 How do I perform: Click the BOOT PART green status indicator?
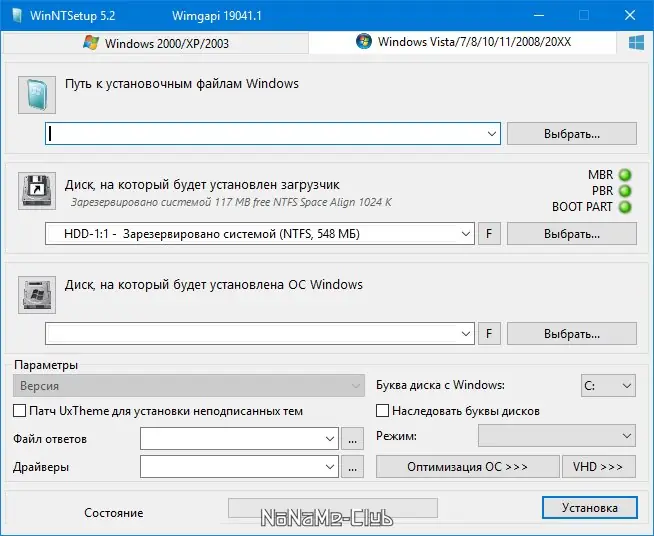point(625,207)
